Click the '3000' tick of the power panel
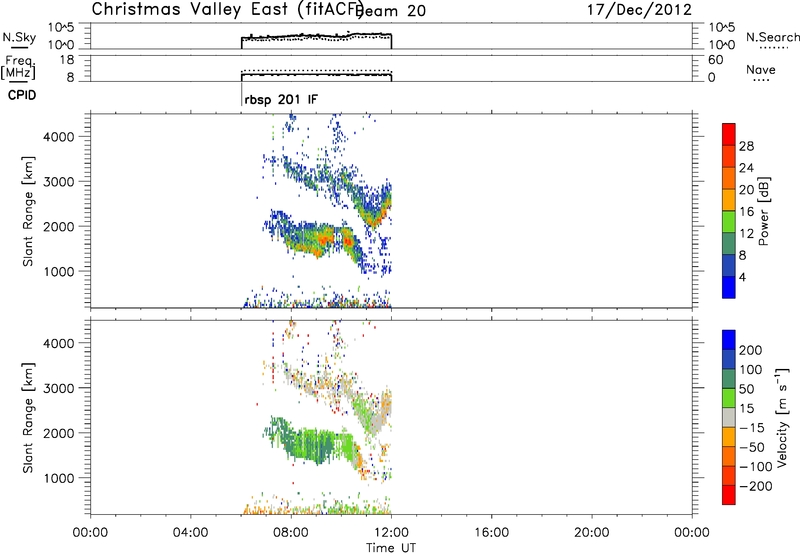This screenshot has height=554, width=800. tap(58, 182)
